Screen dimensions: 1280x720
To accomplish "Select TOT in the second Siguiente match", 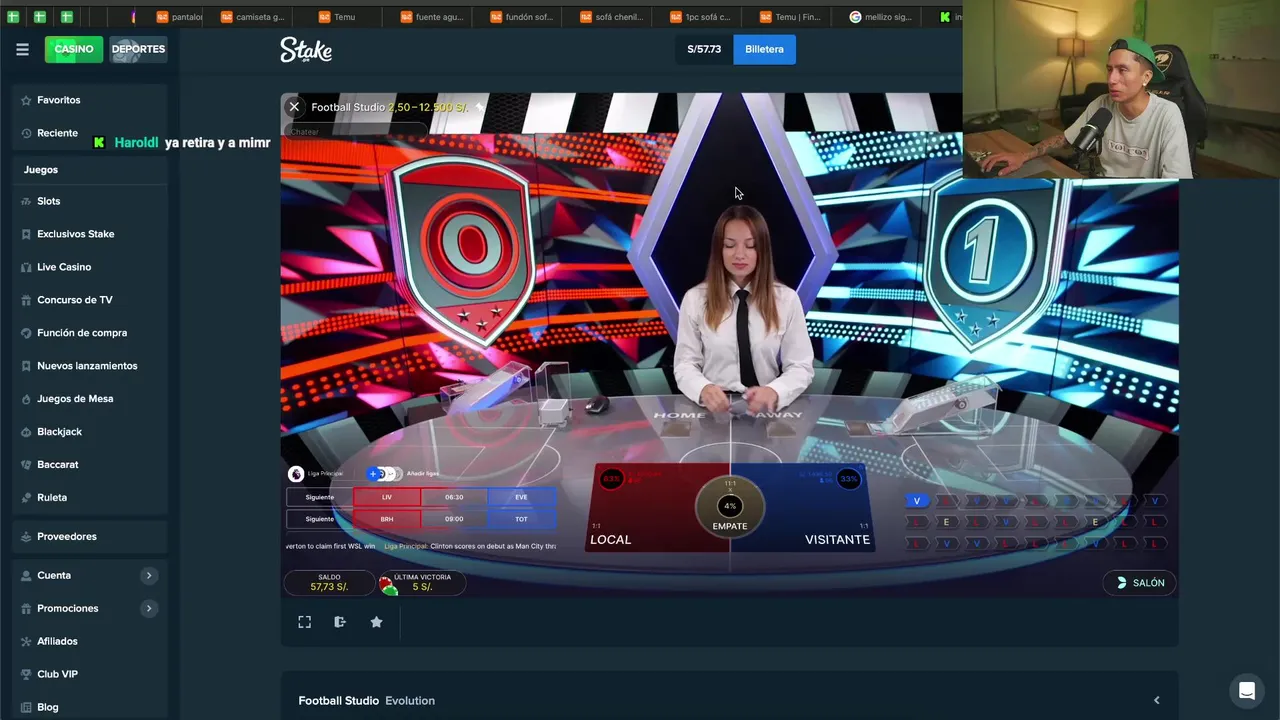I will pos(521,519).
